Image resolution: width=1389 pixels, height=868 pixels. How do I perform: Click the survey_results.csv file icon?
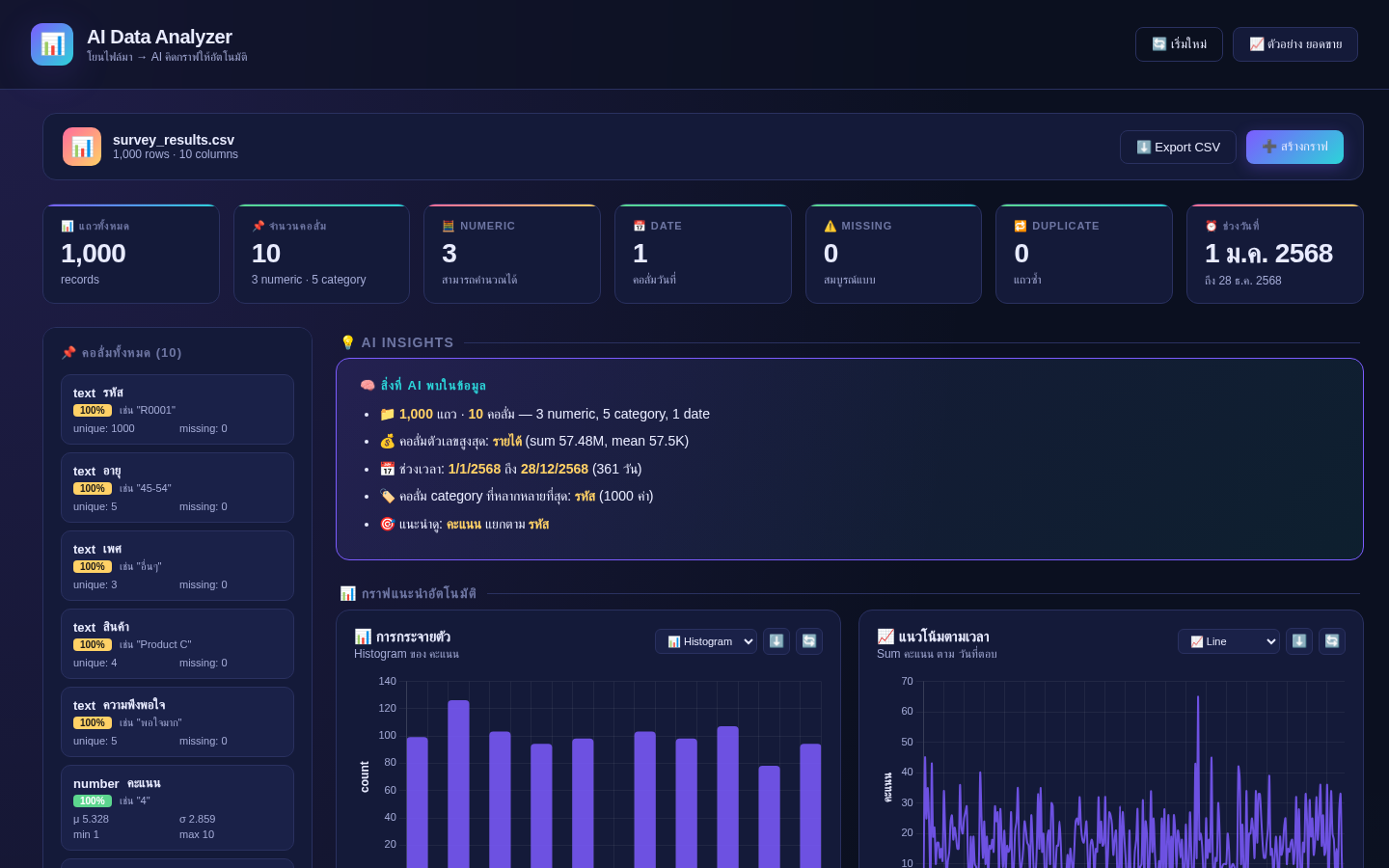coord(82,147)
